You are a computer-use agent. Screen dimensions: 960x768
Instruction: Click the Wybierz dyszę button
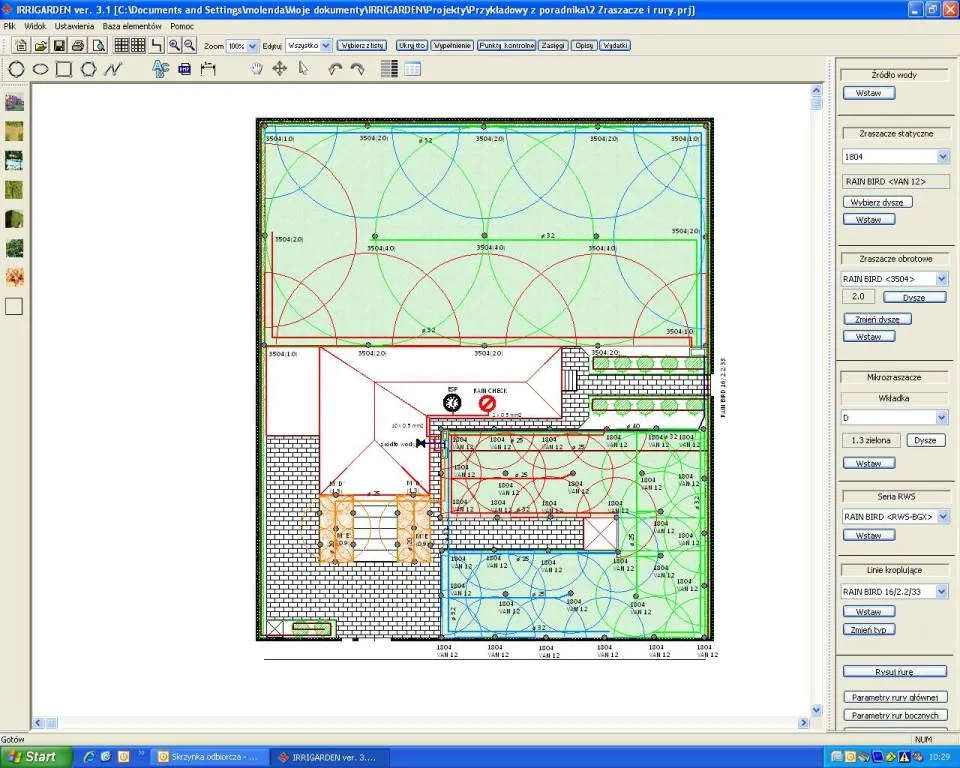[x=877, y=202]
